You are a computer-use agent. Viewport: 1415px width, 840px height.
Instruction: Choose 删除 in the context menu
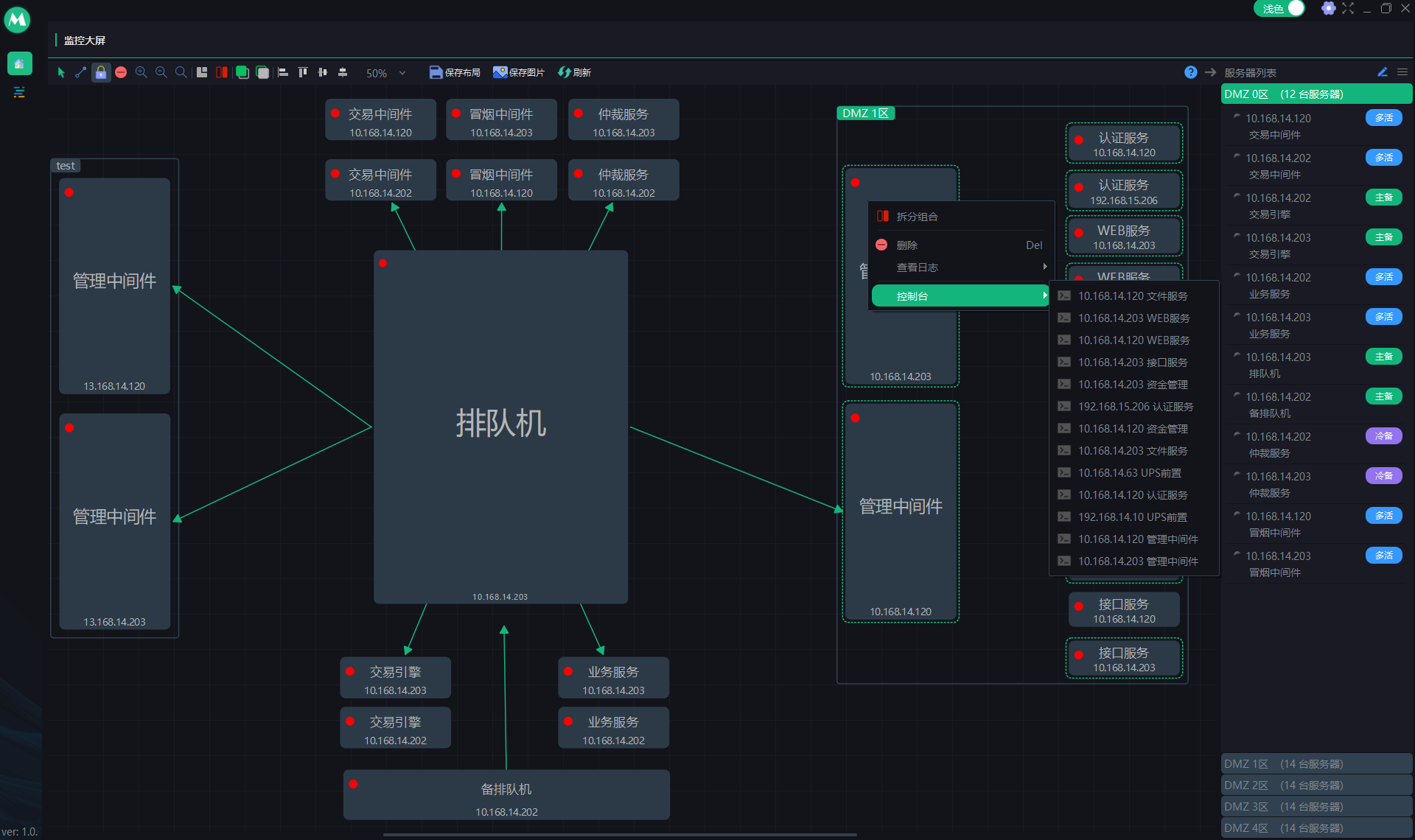coord(961,245)
